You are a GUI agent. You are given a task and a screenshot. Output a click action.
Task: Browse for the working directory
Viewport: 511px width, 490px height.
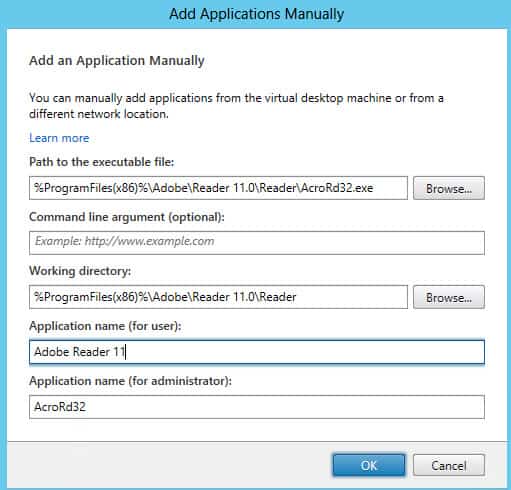click(x=449, y=297)
